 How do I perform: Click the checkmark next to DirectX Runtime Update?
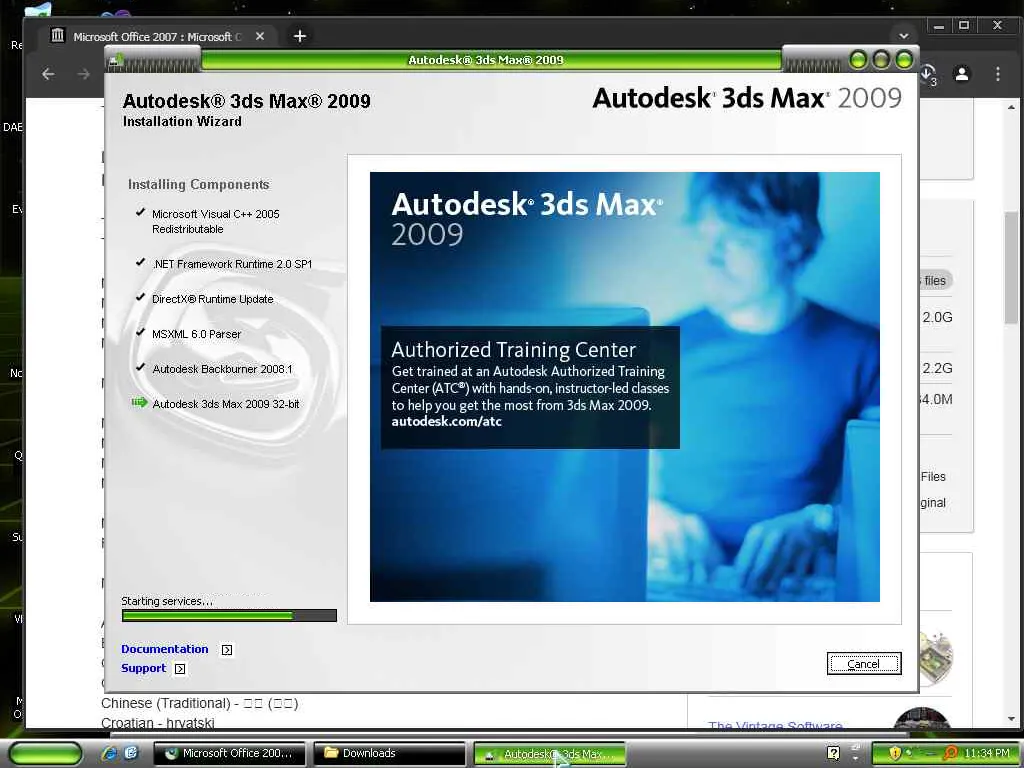140,297
